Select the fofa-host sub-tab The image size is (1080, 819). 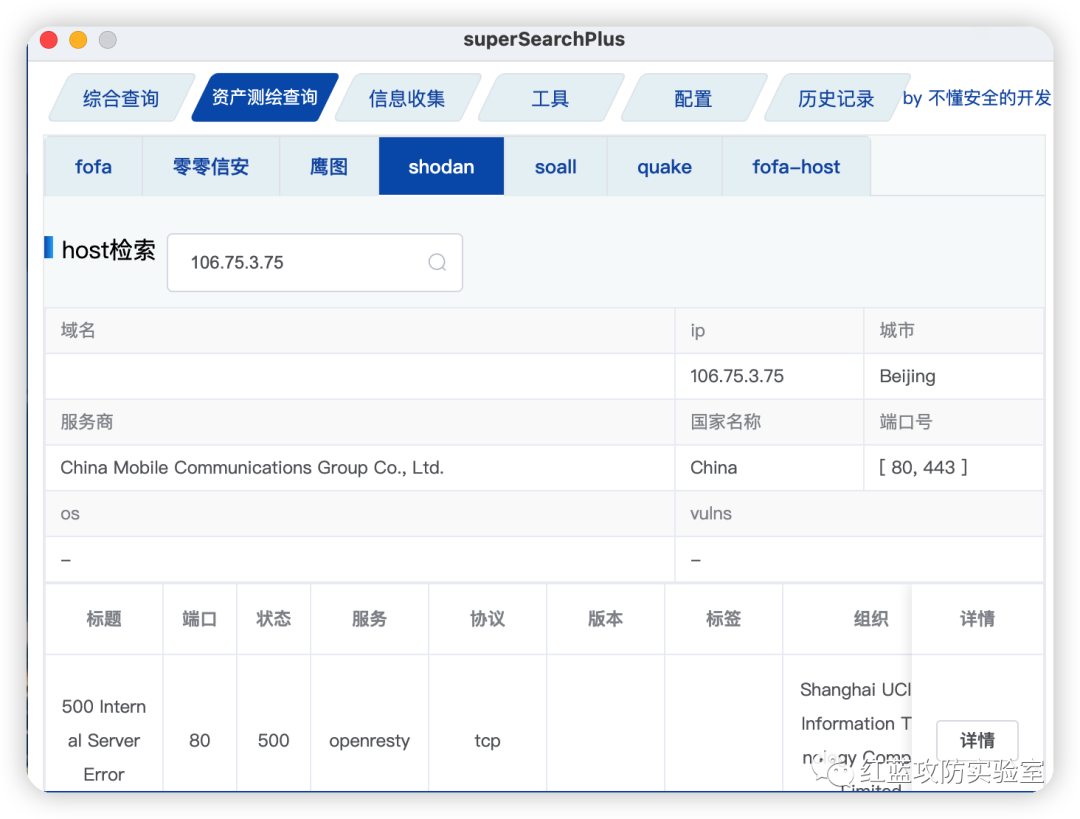pyautogui.click(x=796, y=167)
